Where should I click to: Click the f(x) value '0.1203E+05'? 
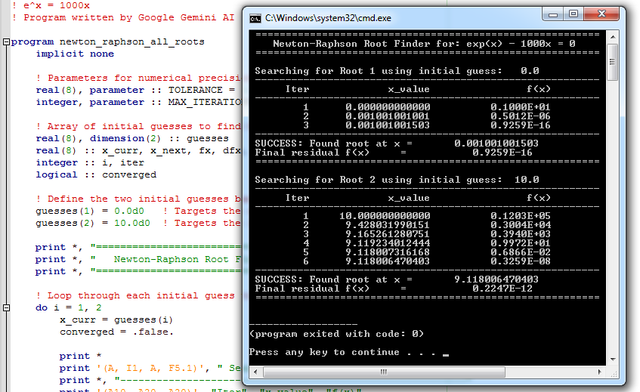coord(520,216)
